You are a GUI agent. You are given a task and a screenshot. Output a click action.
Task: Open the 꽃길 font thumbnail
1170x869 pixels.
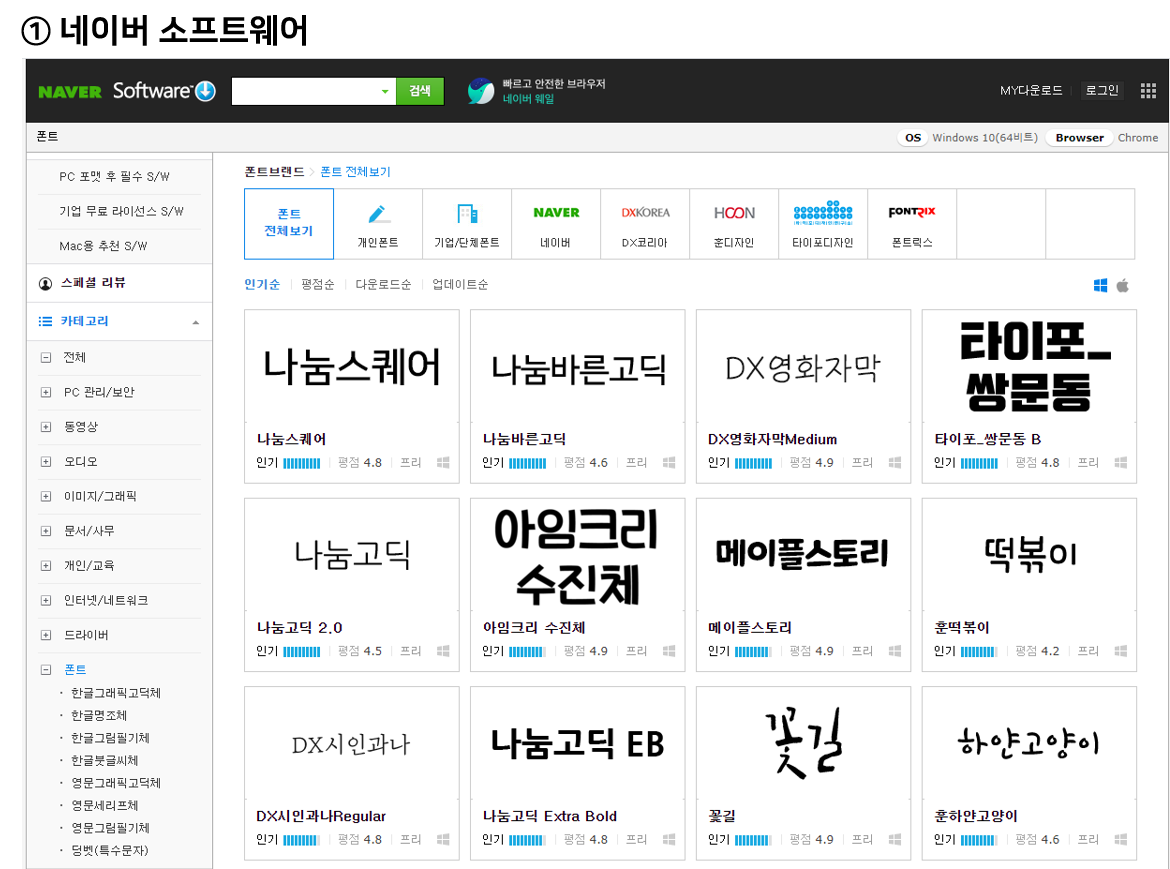tap(803, 744)
